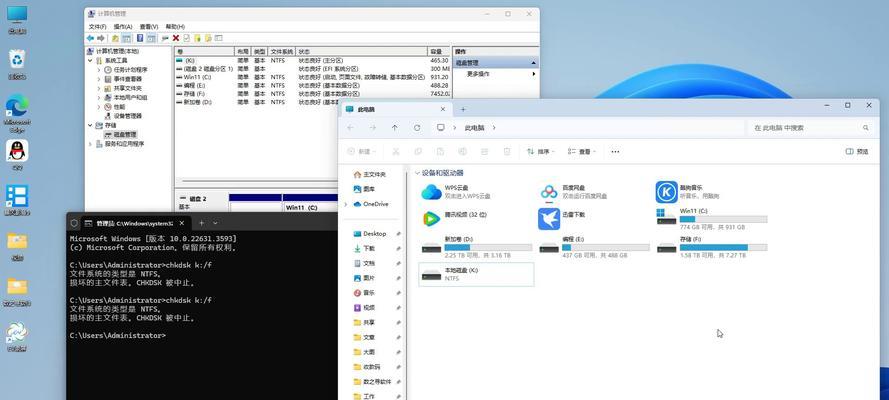The image size is (889, 400).
Task: Expand OneDrive in Explorer sidebar
Action: coord(346,204)
